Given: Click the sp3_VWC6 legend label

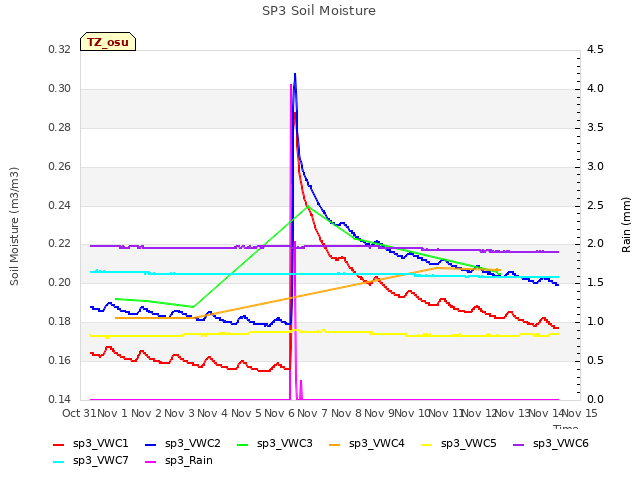Looking at the screenshot, I should 560,443.
